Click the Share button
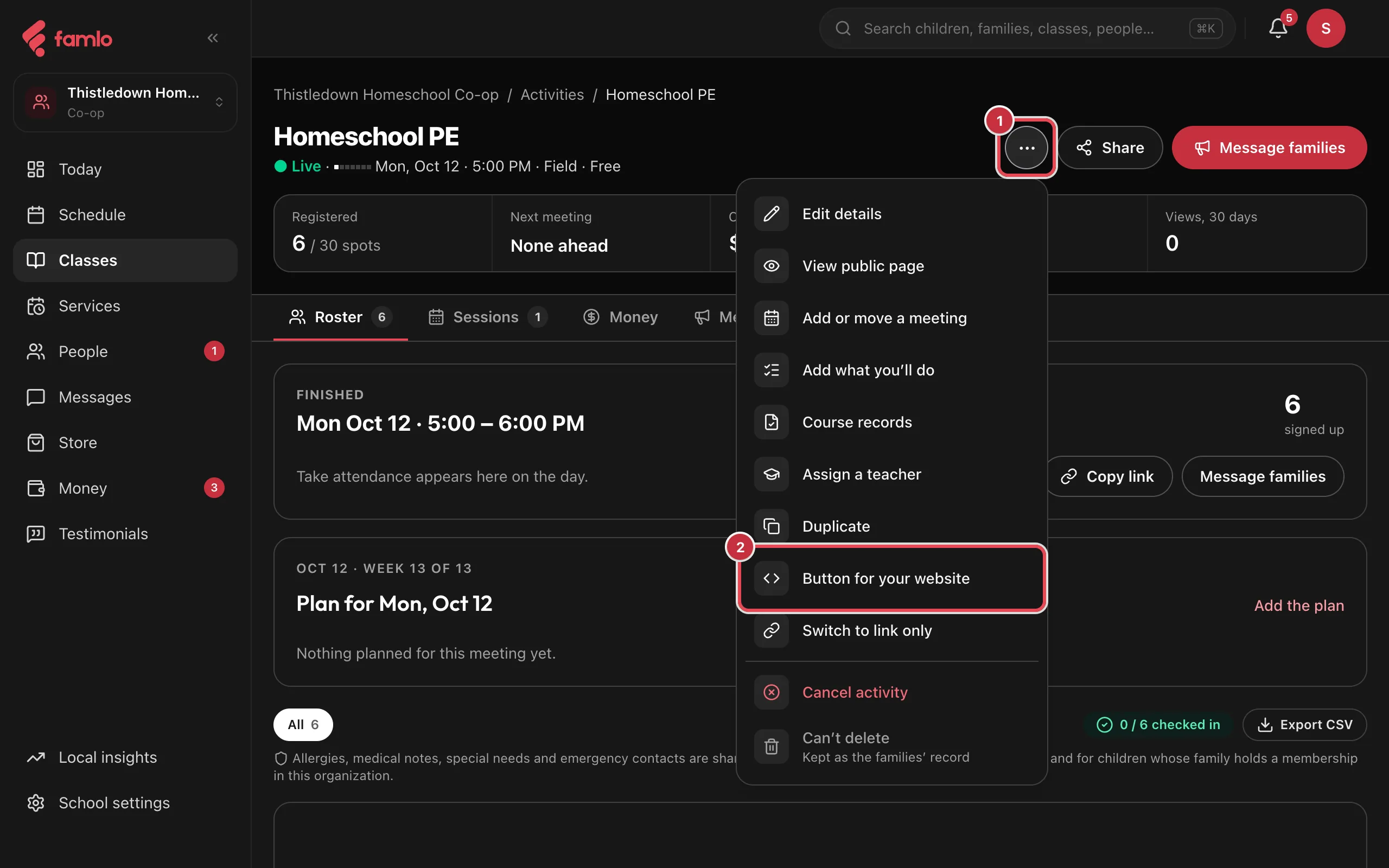Image resolution: width=1389 pixels, height=868 pixels. pyautogui.click(x=1110, y=148)
